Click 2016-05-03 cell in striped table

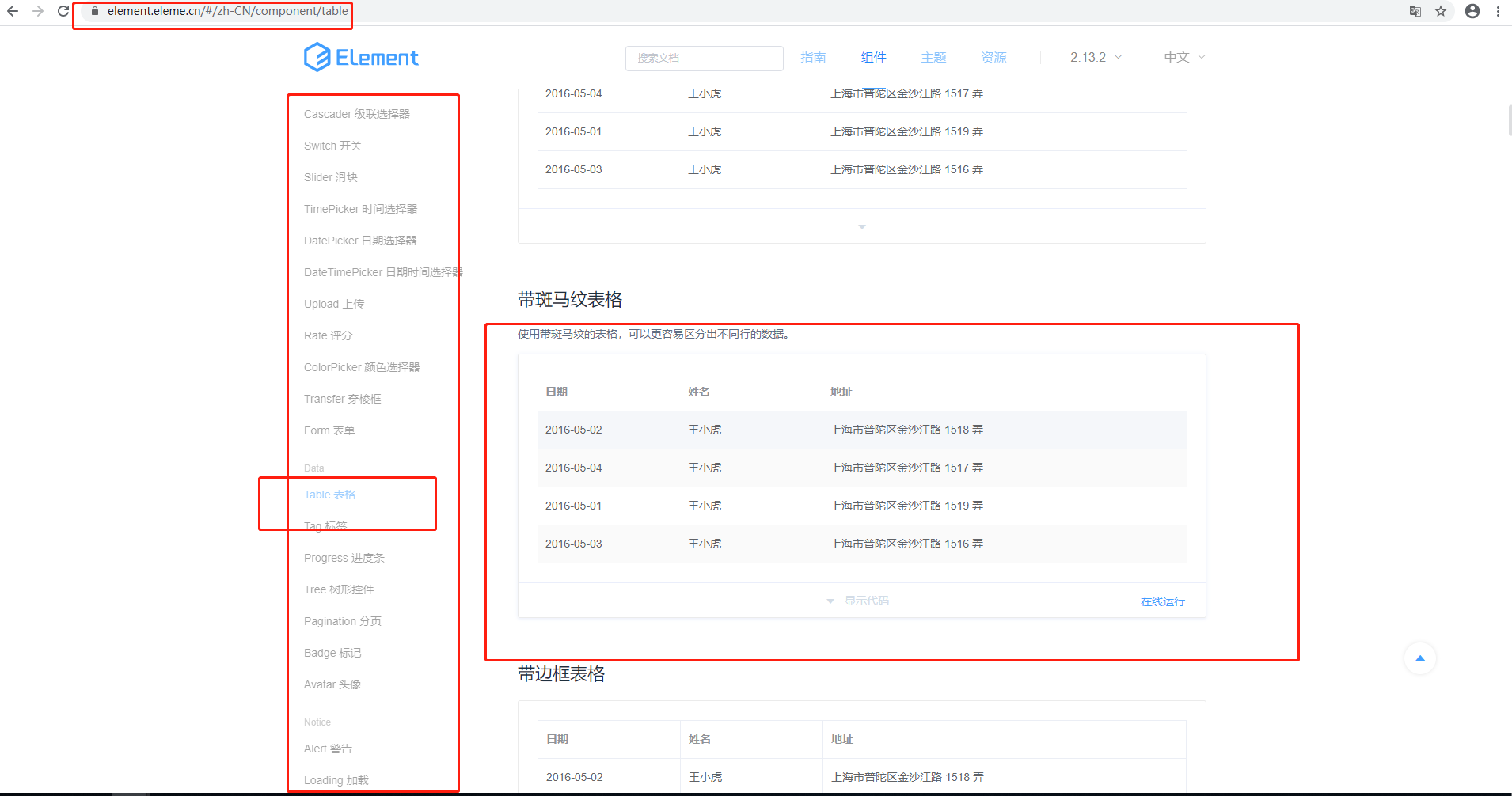pos(574,544)
